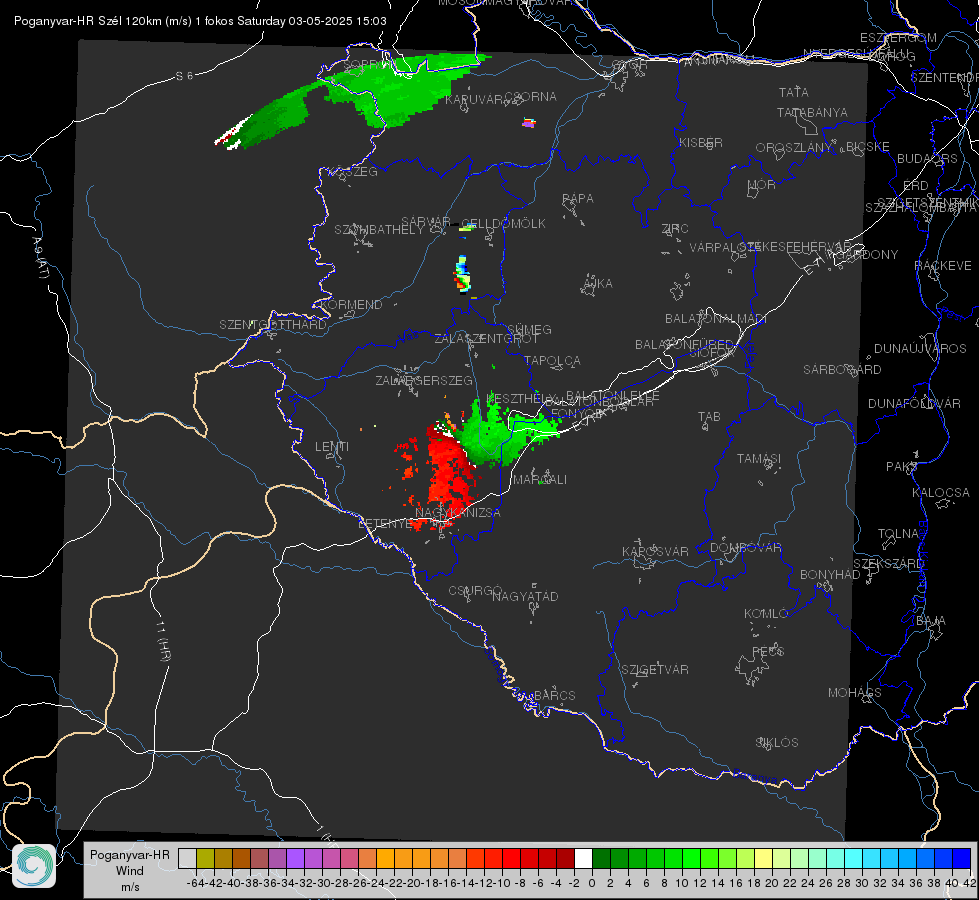Image resolution: width=979 pixels, height=900 pixels.
Task: Click the KAPOSVAR city label
Action: tap(655, 551)
